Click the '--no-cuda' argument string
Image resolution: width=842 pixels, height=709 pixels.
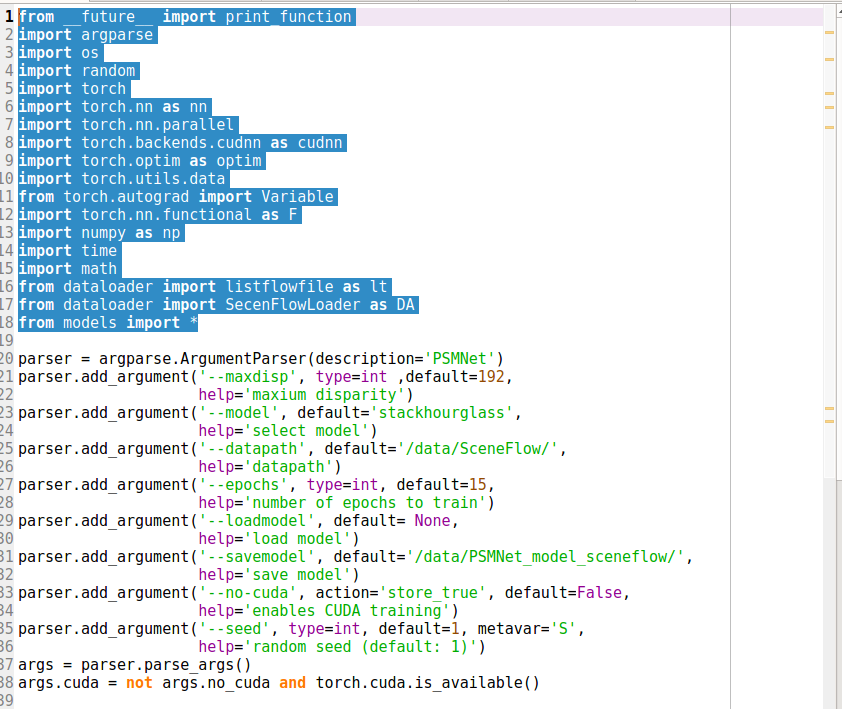click(x=252, y=592)
